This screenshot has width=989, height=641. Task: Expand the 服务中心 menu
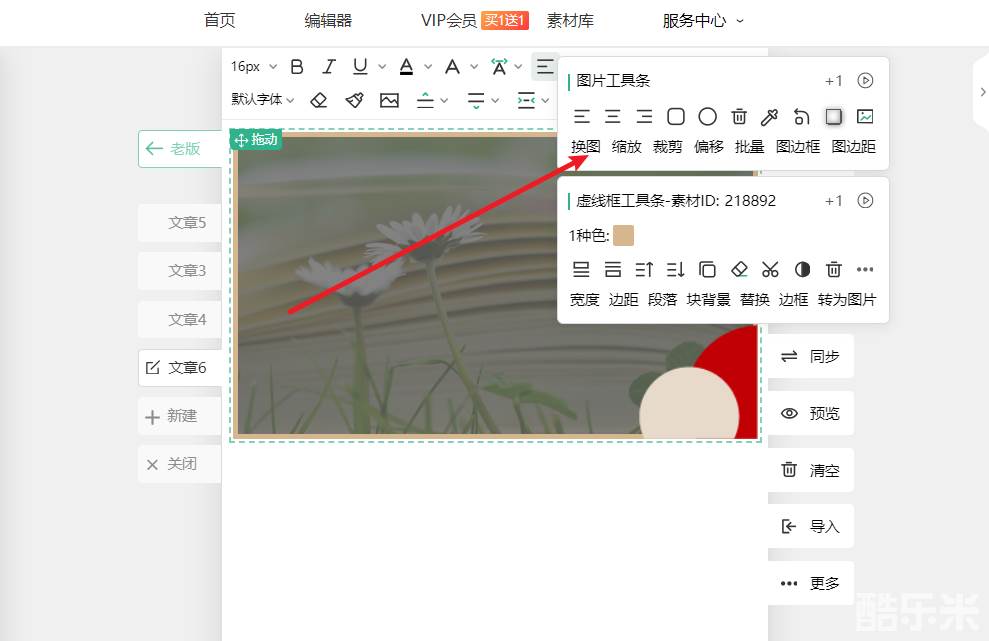click(703, 20)
